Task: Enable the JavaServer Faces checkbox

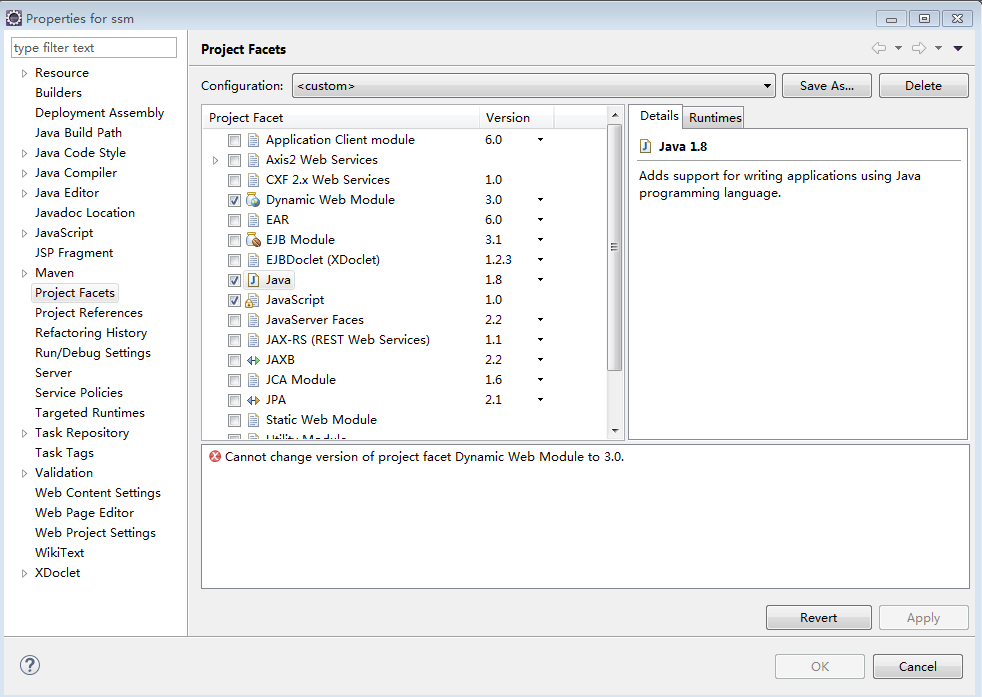Action: pyautogui.click(x=234, y=320)
